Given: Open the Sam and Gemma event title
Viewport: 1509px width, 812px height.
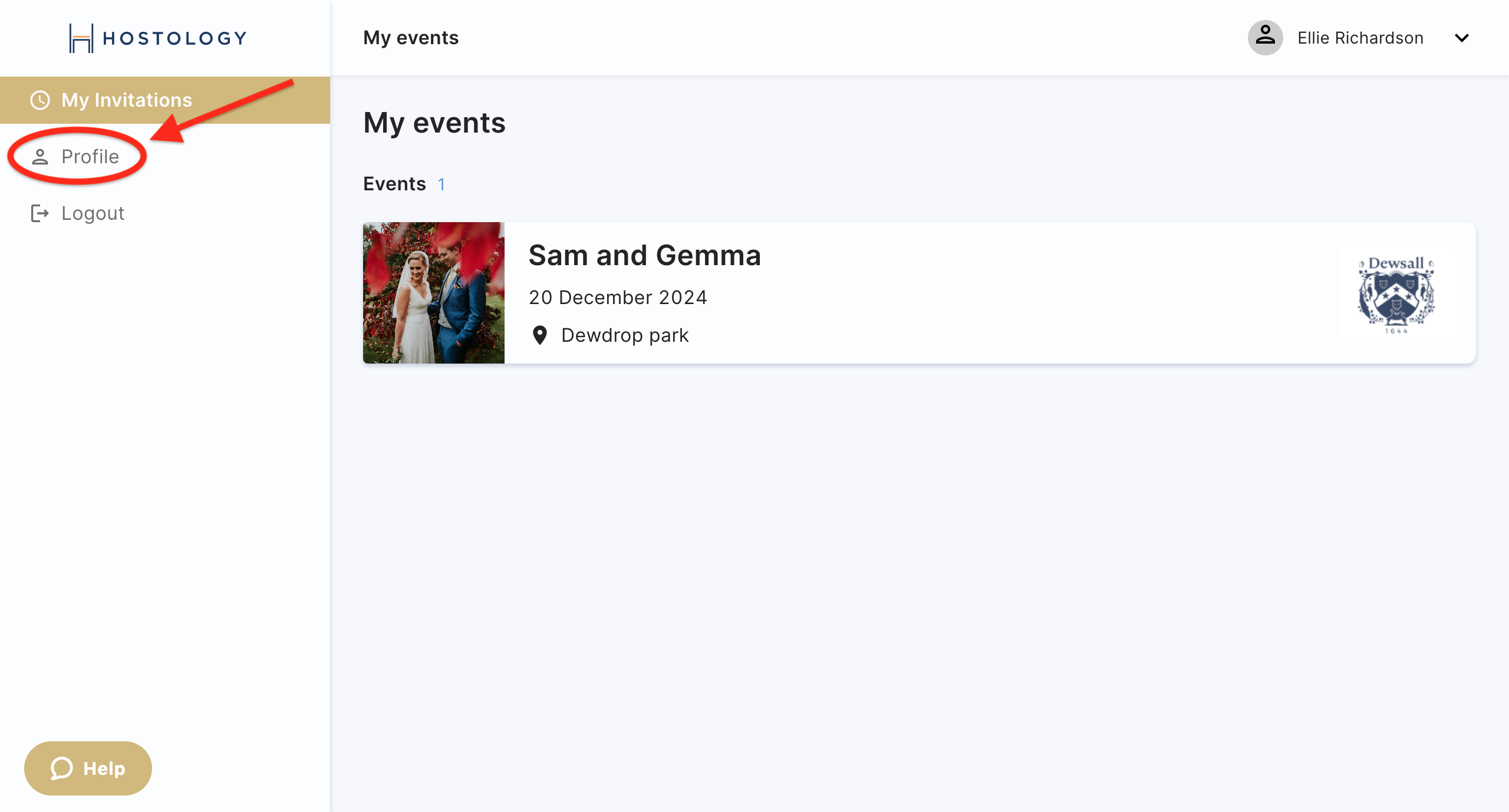Looking at the screenshot, I should pos(644,255).
